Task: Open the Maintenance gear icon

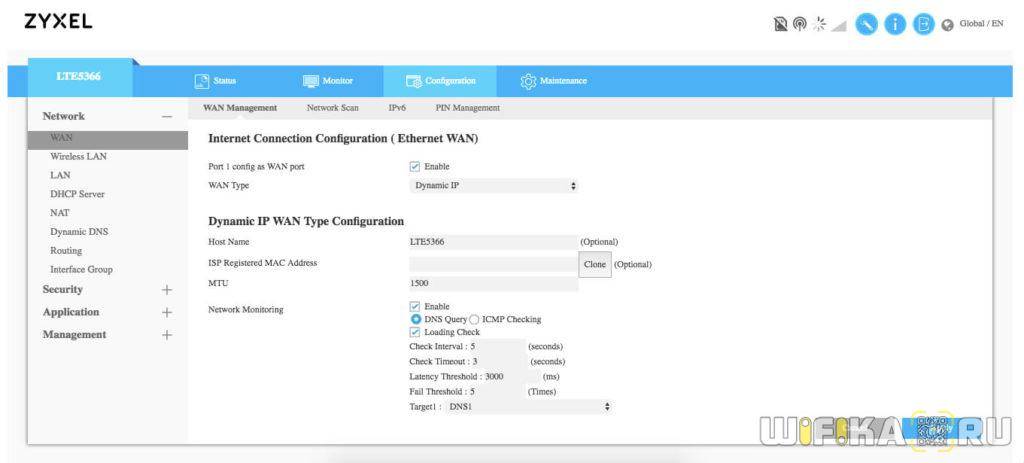Action: (528, 81)
